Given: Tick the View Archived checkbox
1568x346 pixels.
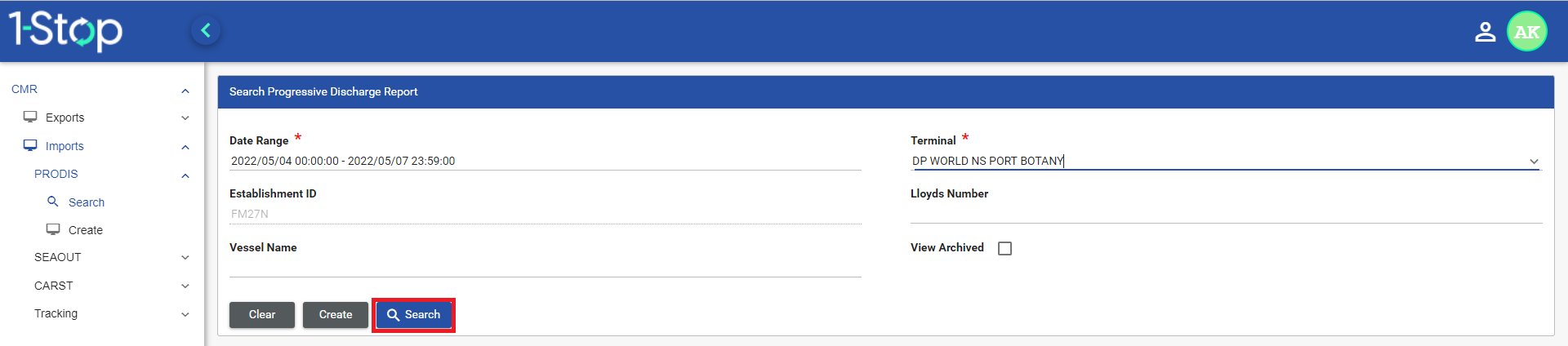Looking at the screenshot, I should pyautogui.click(x=1004, y=248).
